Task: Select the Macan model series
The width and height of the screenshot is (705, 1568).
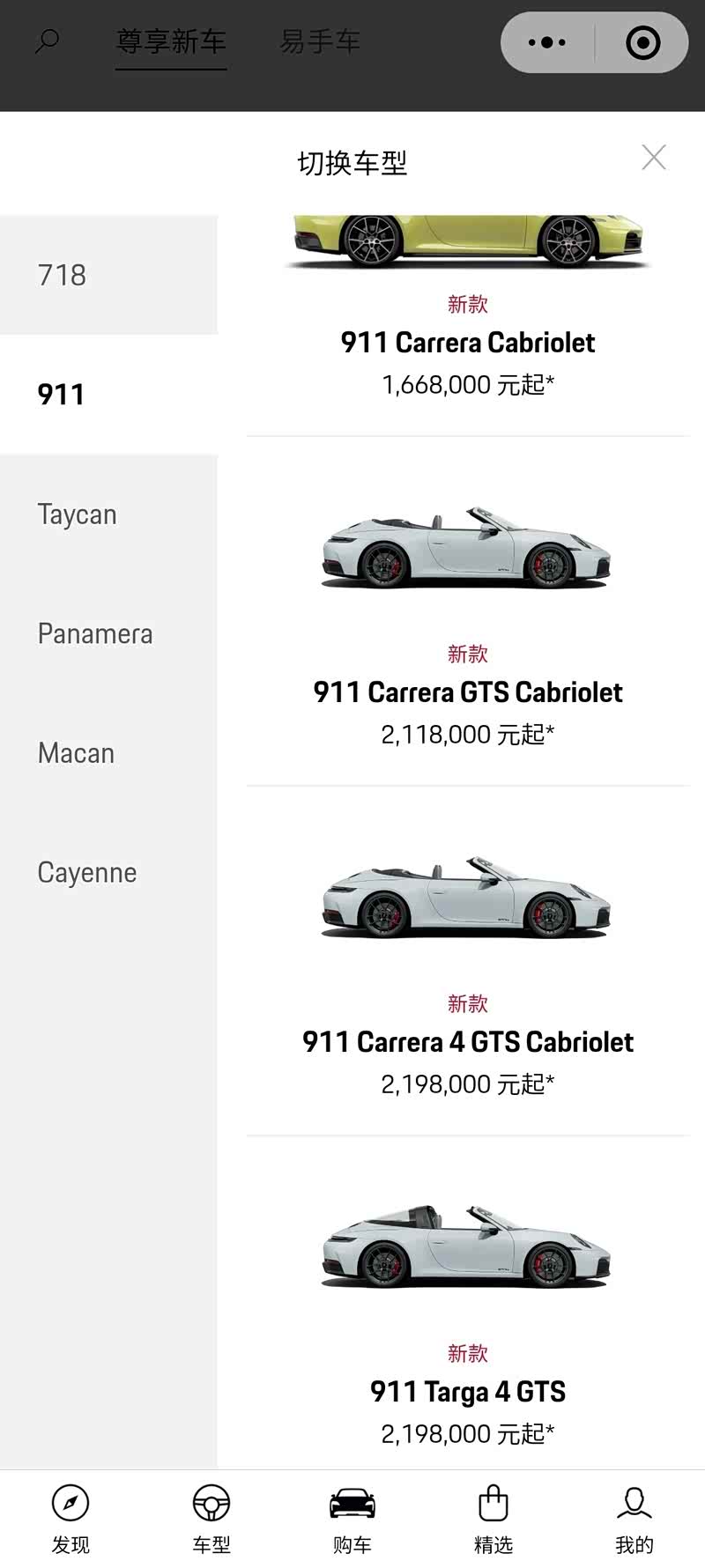Action: [x=108, y=754]
